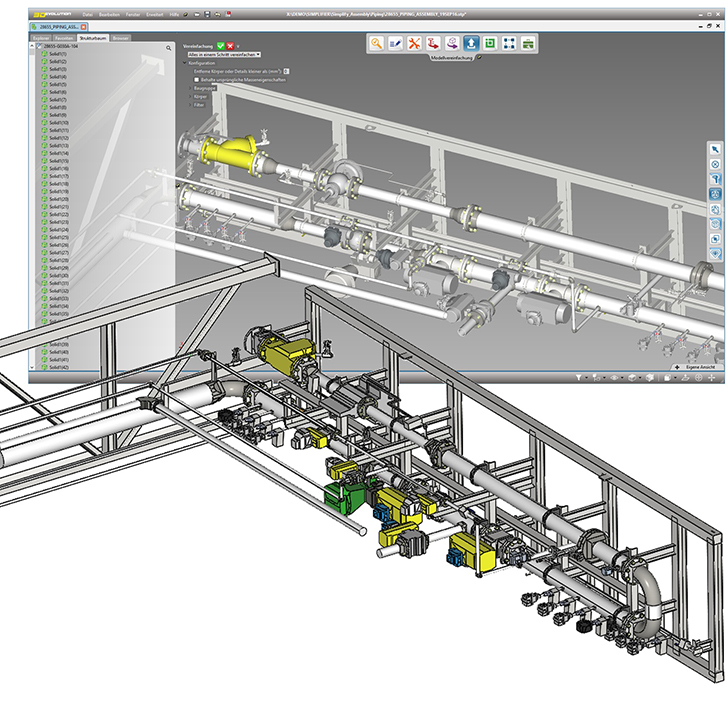This screenshot has height=728, width=728.
Task: Select the green square bounding tool
Action: tap(490, 43)
